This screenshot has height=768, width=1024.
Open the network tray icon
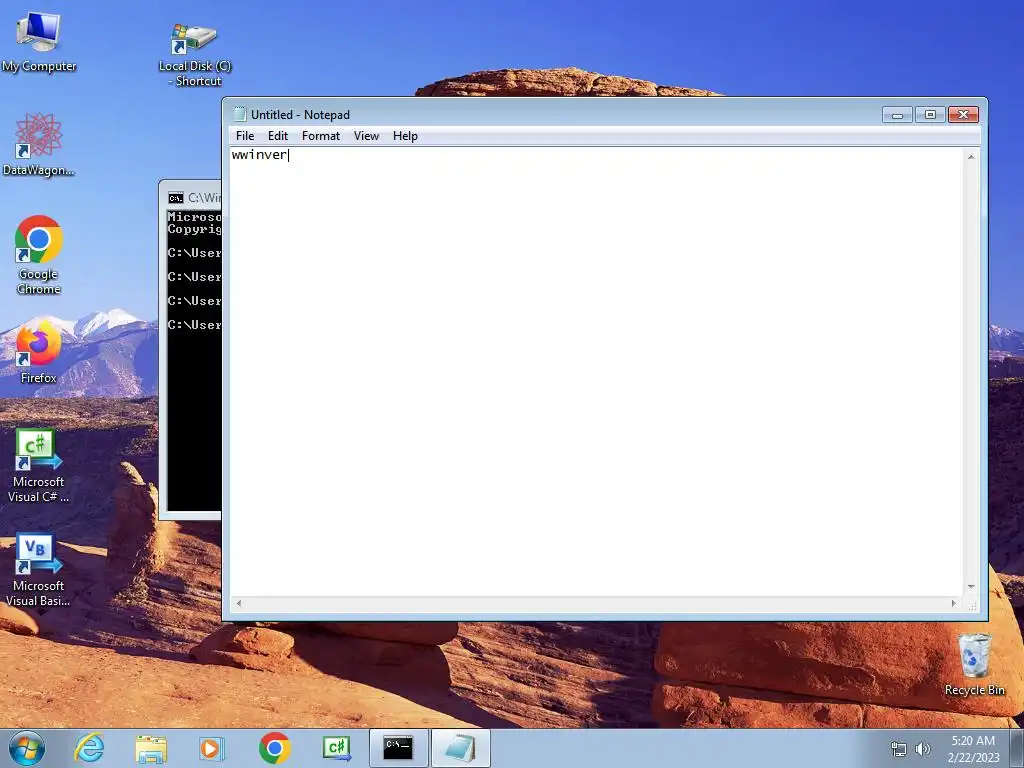(899, 749)
